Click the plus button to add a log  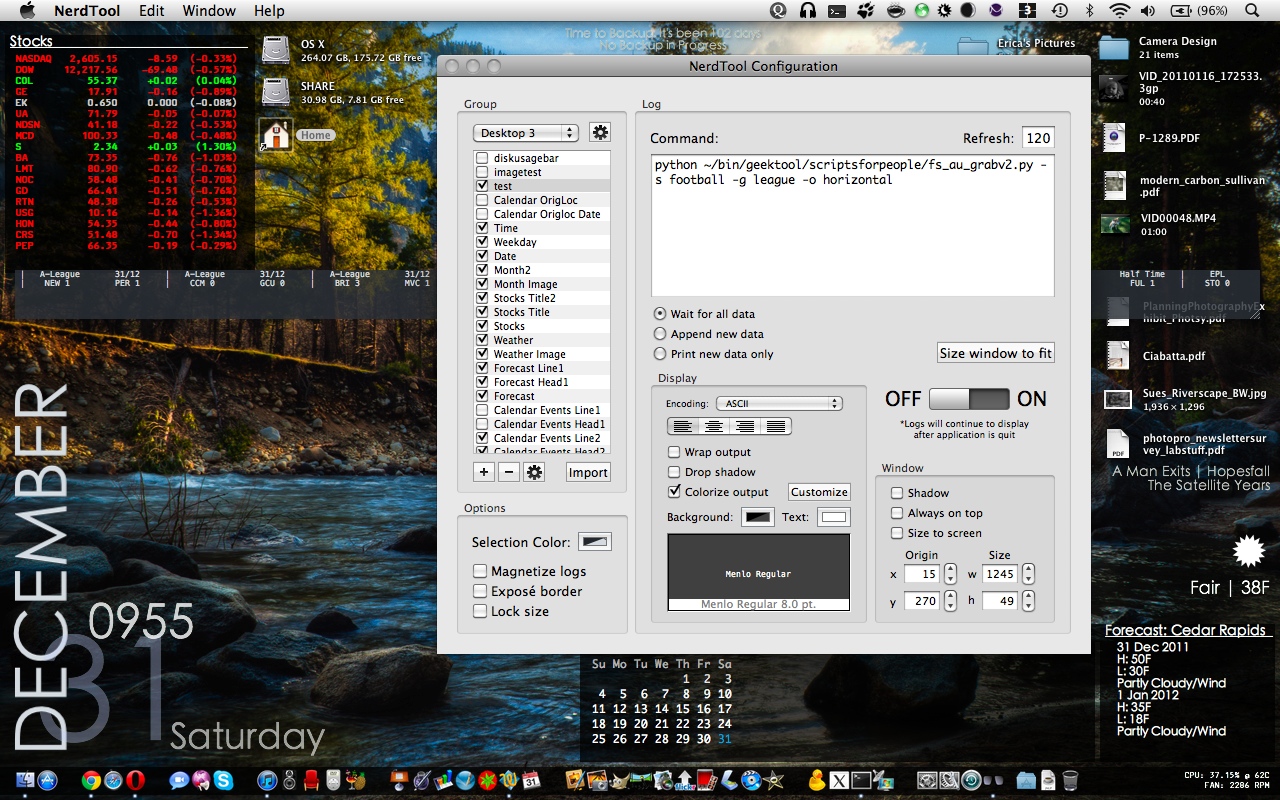click(484, 472)
